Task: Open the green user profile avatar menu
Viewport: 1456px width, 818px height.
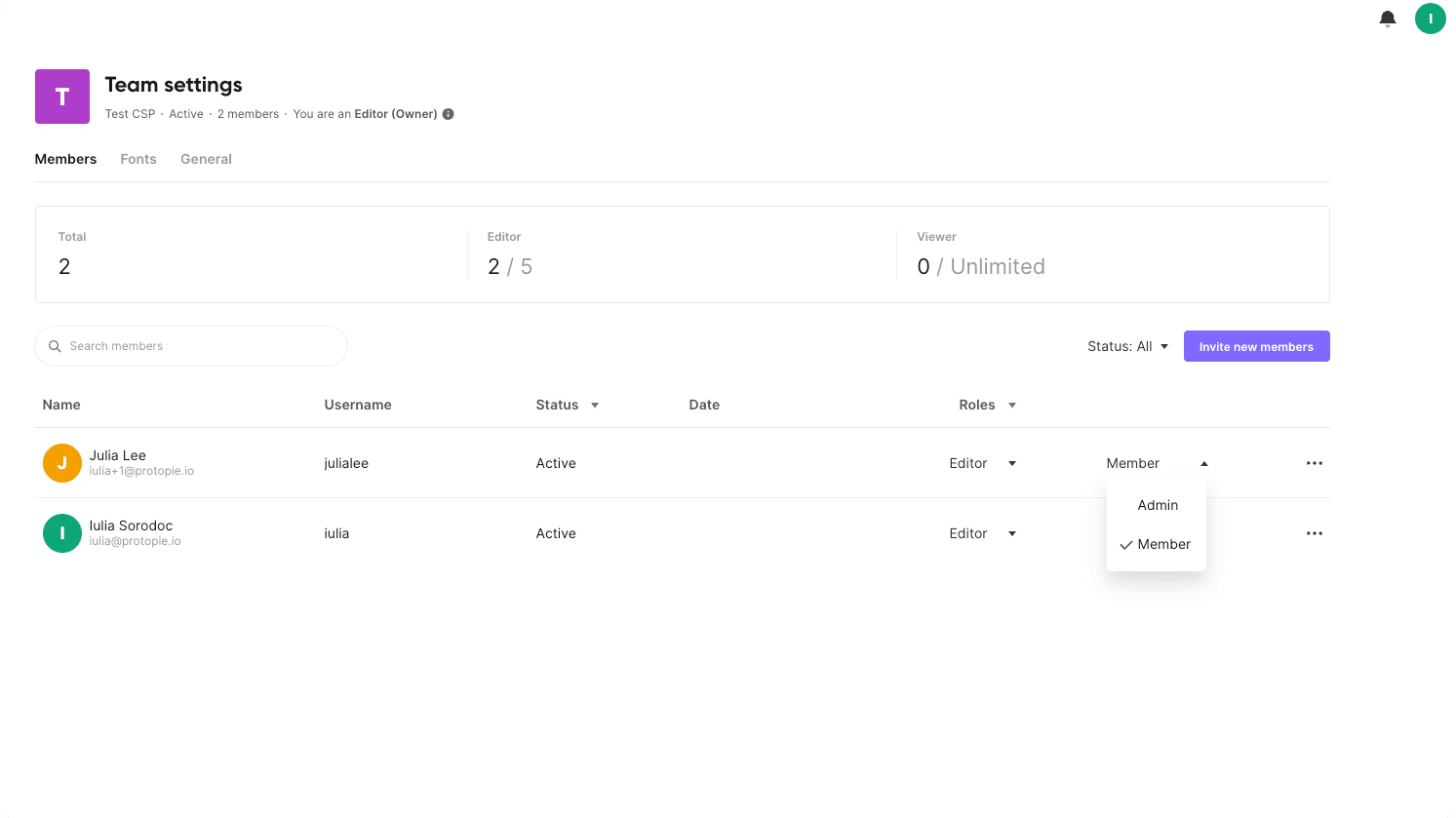Action: [1430, 19]
